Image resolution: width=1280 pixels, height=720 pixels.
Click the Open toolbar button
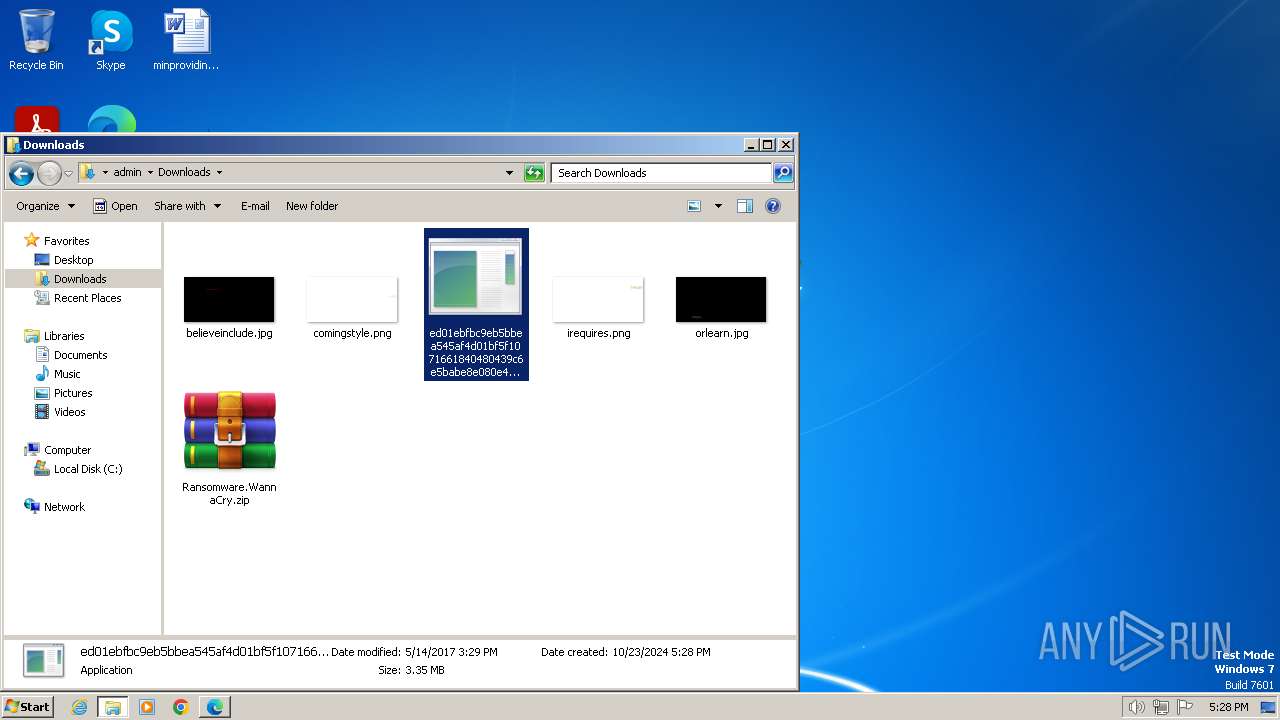pyautogui.click(x=115, y=206)
